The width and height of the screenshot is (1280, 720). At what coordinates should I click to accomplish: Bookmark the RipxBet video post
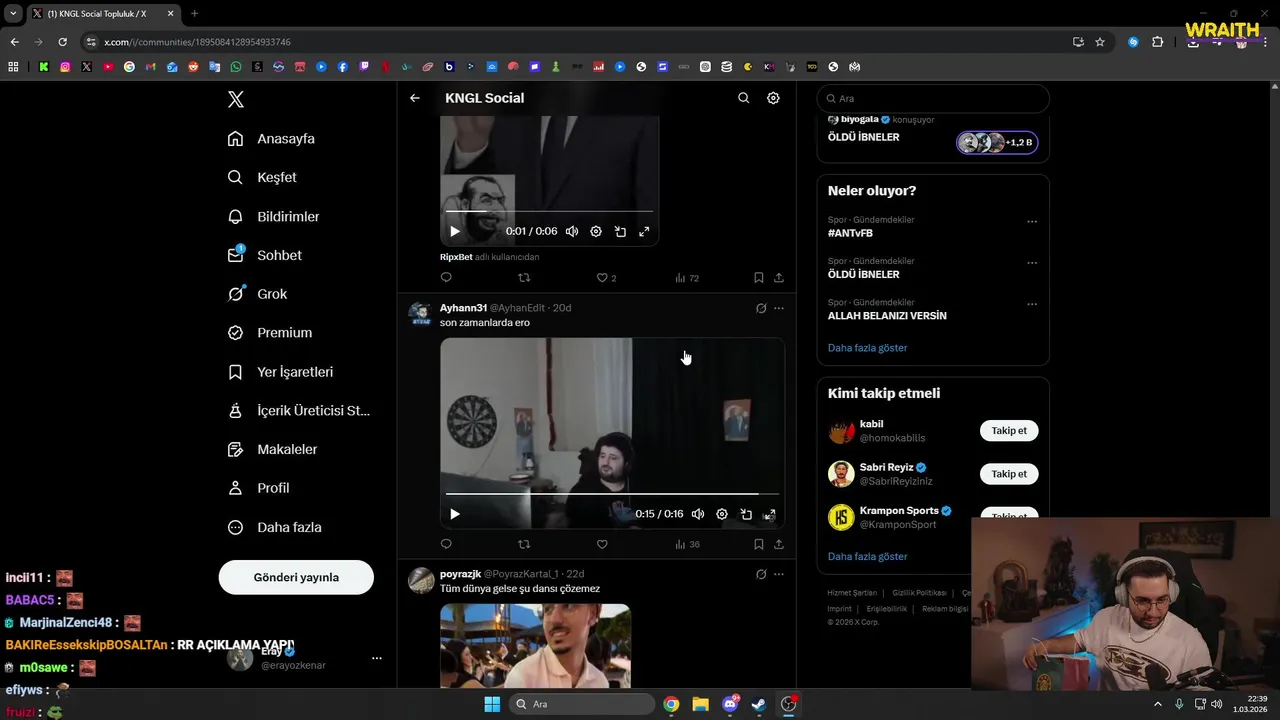coord(759,278)
